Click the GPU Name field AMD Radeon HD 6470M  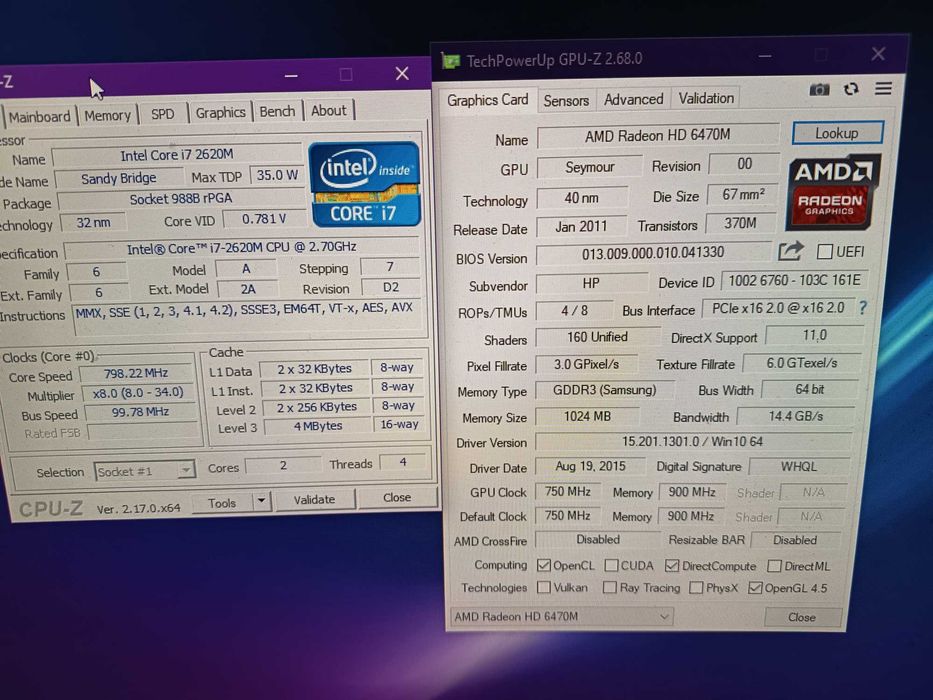click(x=658, y=136)
